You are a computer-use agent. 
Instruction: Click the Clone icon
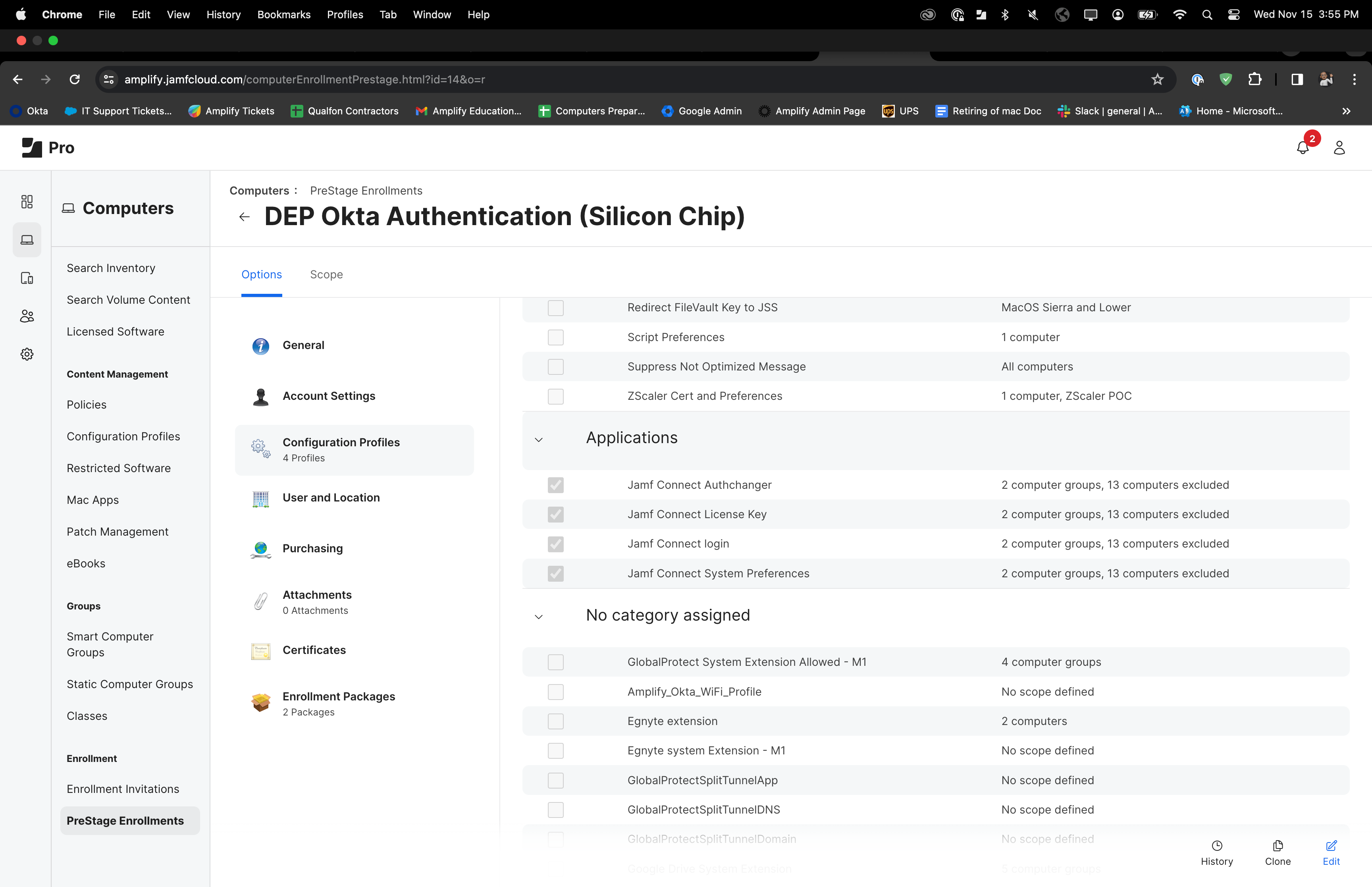pos(1278,846)
